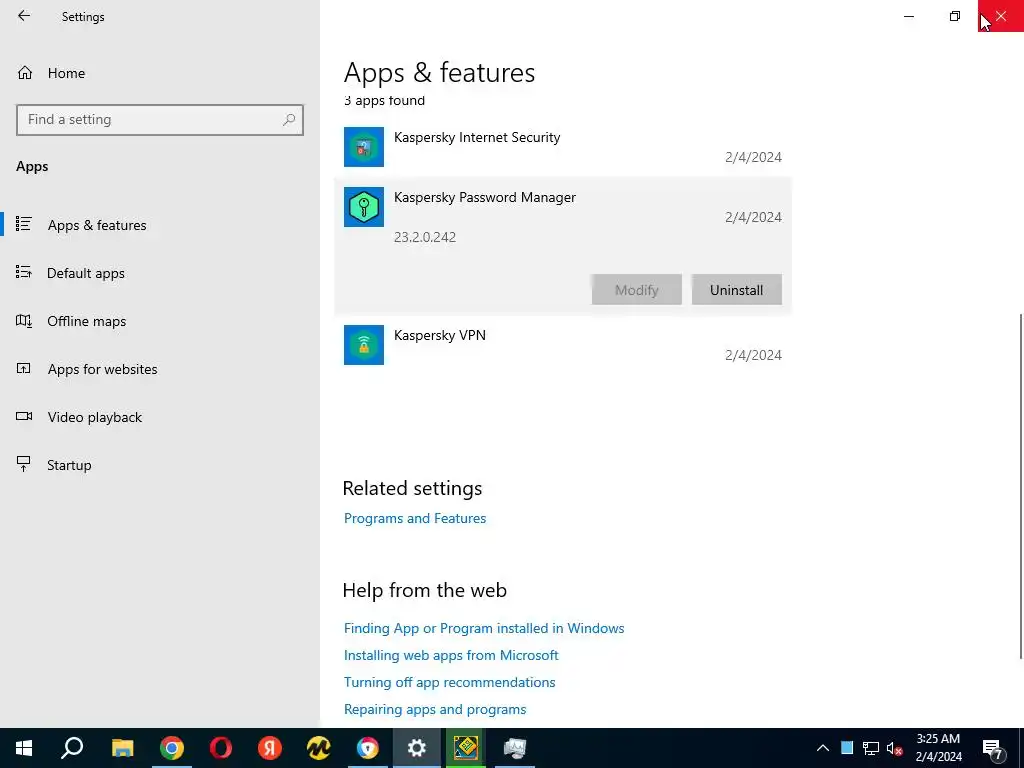Launch Opera browser from the taskbar
The width and height of the screenshot is (1024, 768).
coord(221,748)
